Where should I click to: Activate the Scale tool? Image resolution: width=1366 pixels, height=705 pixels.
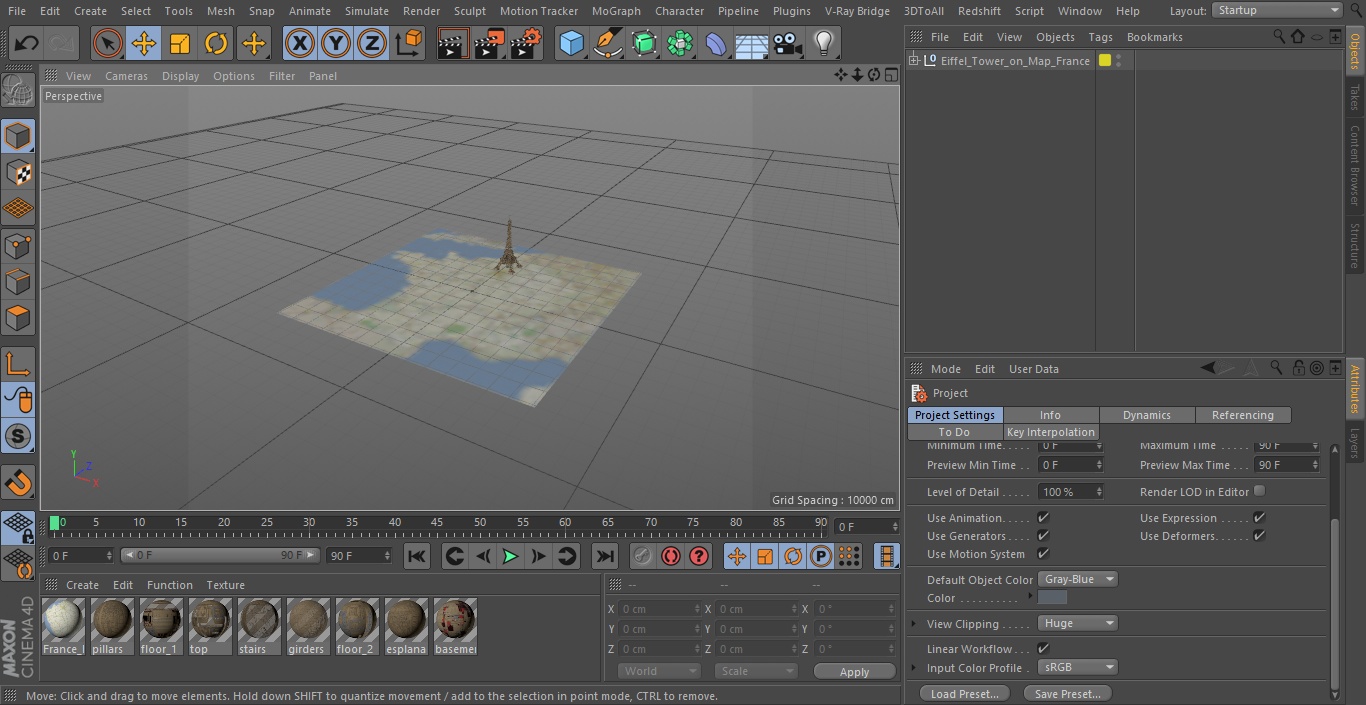pos(180,44)
